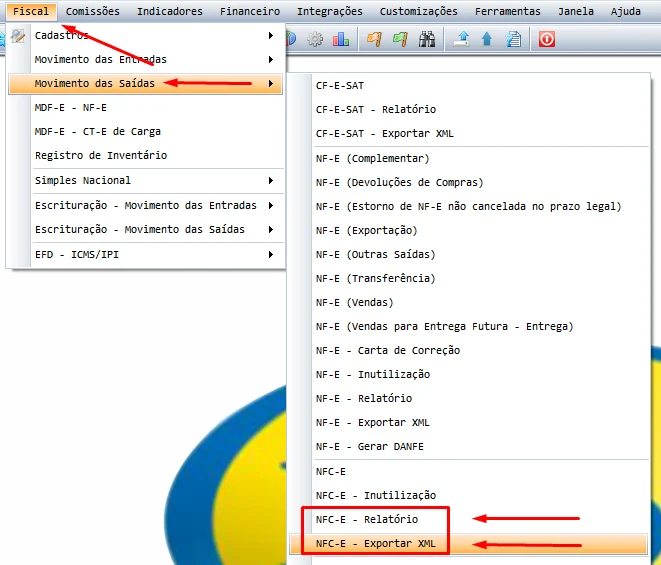
Task: Open CF-E-SAT - Relatório
Action: point(469,110)
